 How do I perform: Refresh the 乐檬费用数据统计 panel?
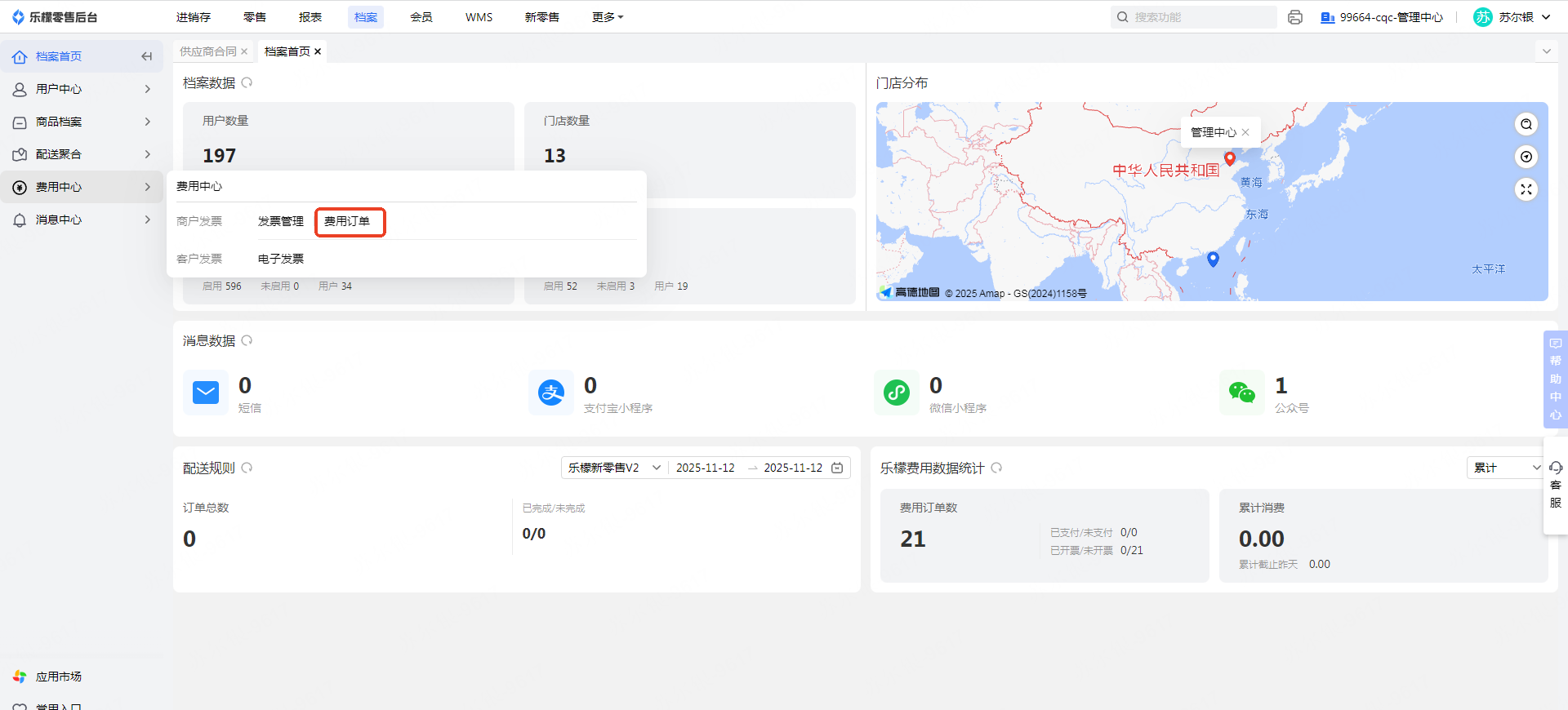coord(996,468)
